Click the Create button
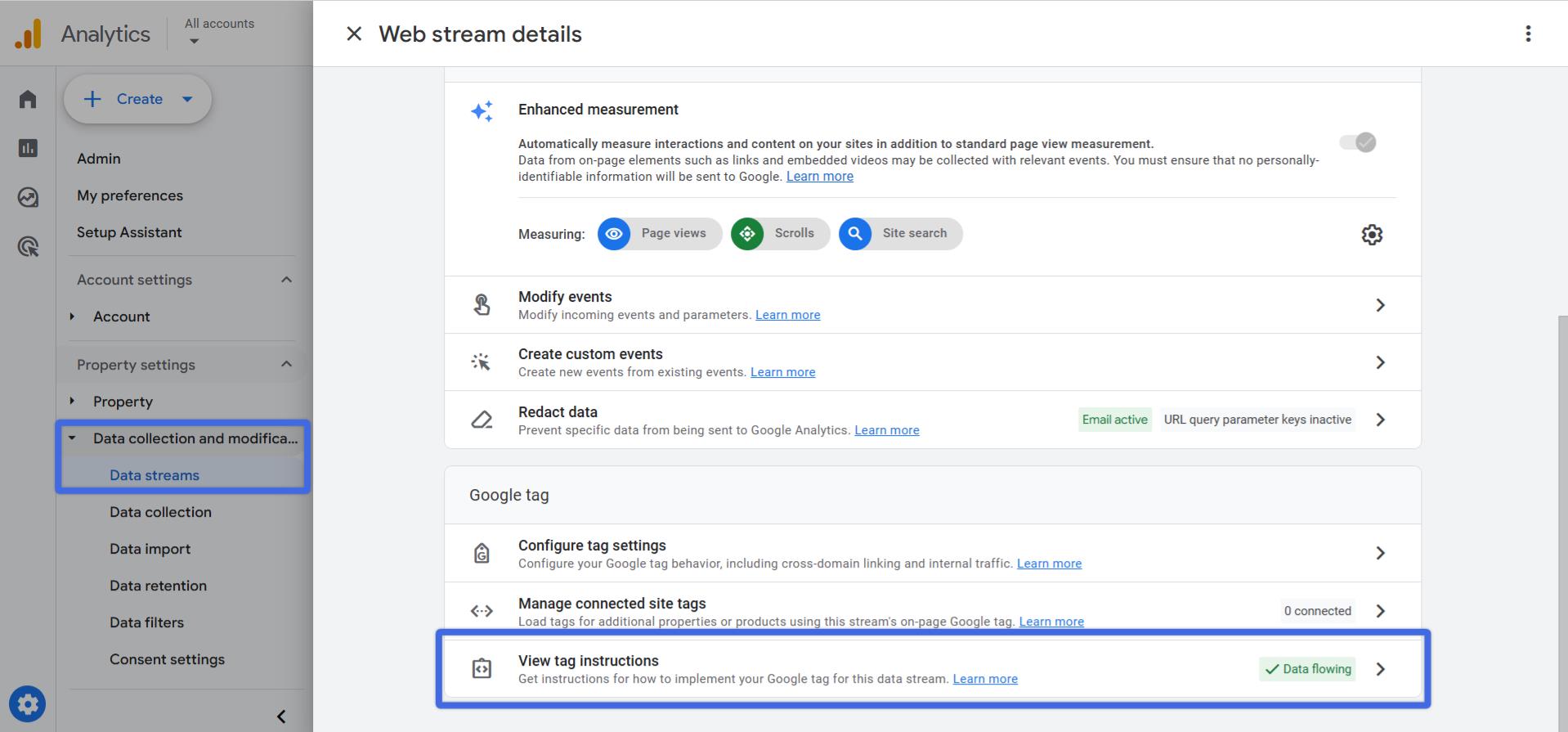1568x732 pixels. (137, 99)
